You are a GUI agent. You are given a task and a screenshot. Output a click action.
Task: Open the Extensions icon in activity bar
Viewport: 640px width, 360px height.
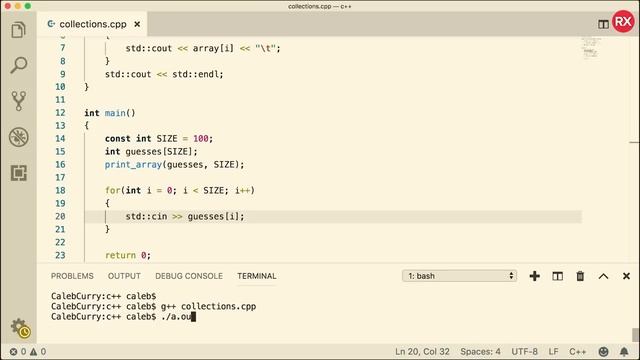point(18,173)
